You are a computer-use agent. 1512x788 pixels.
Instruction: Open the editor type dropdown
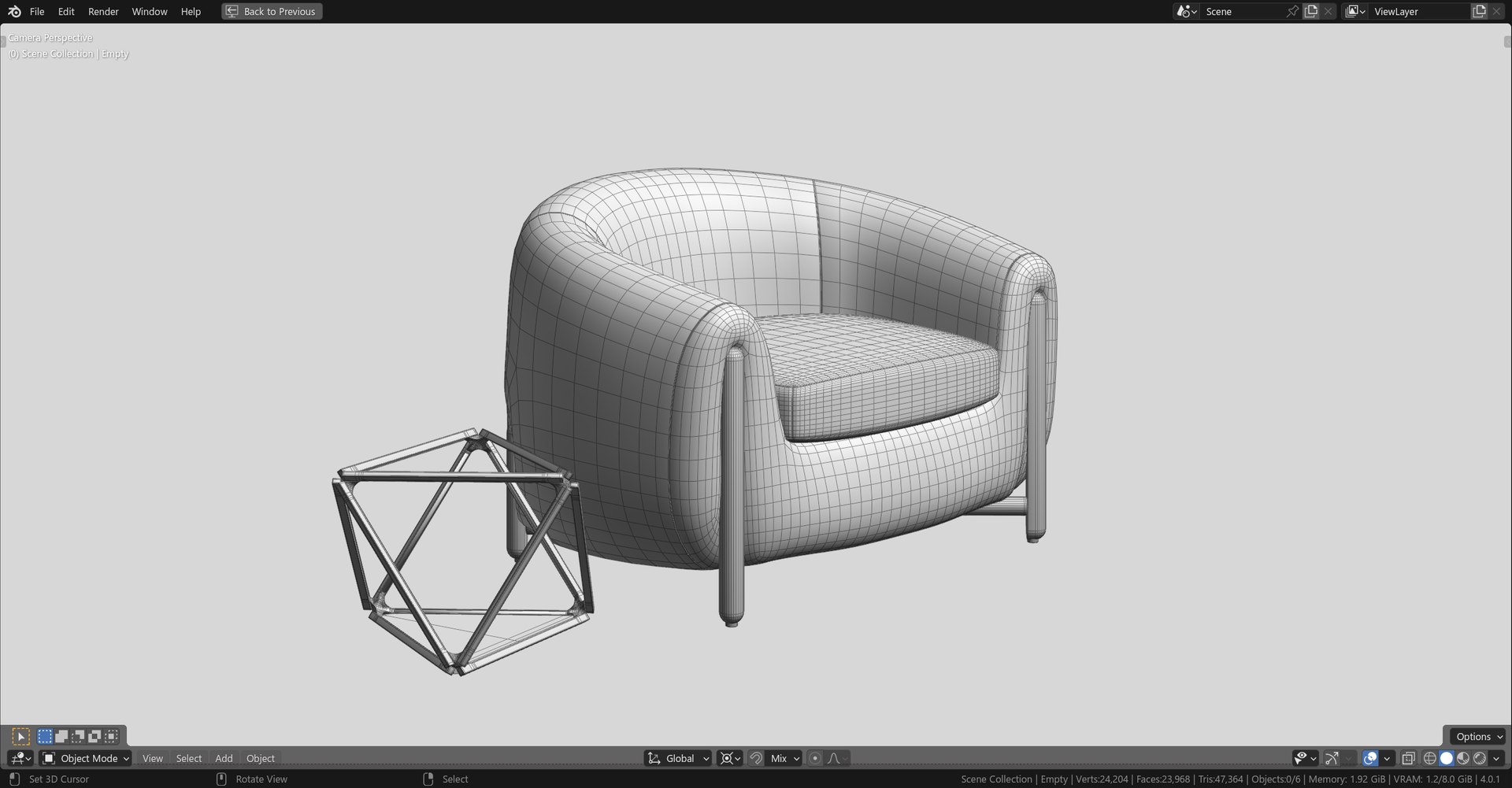coord(21,758)
